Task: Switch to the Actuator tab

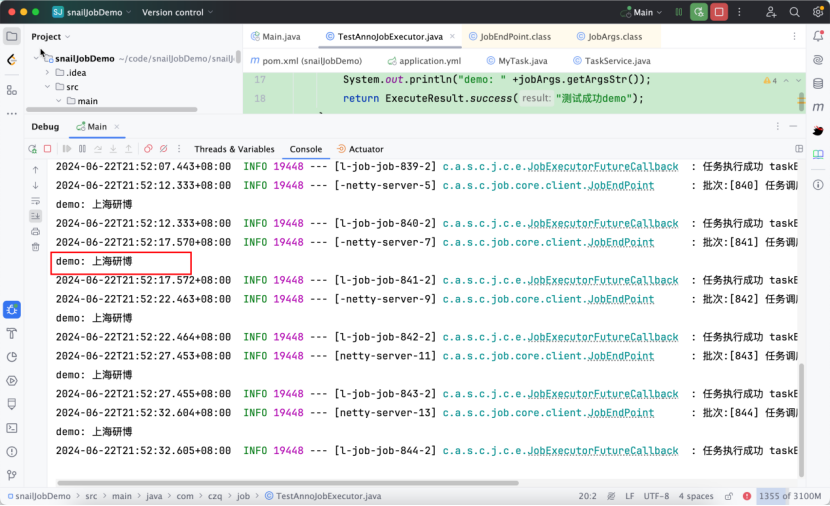Action: 360,149
